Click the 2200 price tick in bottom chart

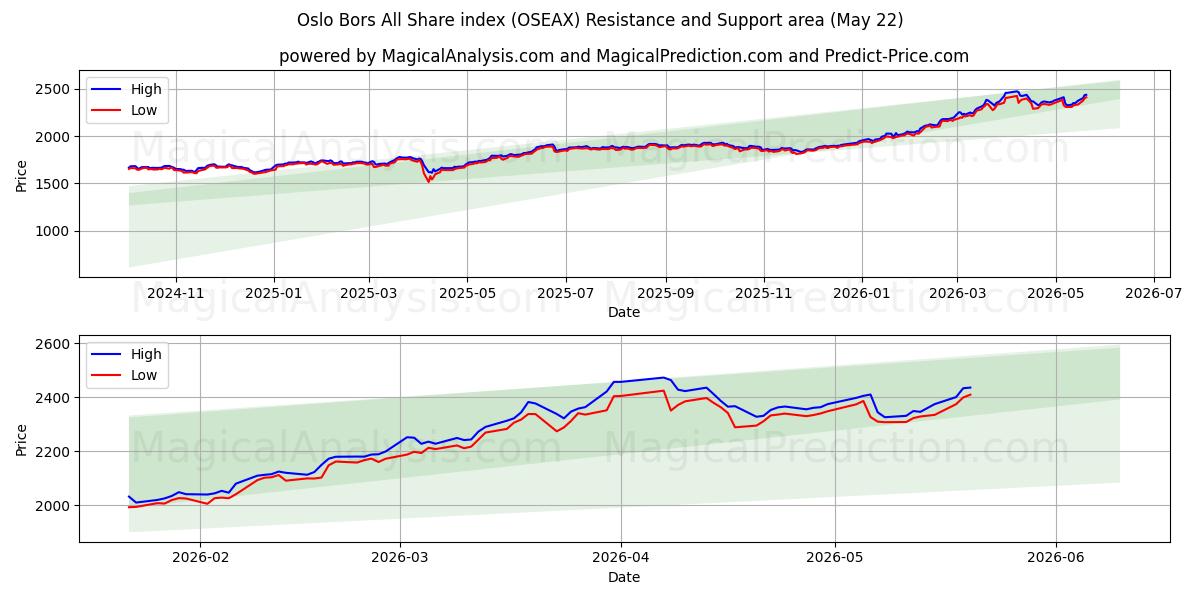pyautogui.click(x=55, y=452)
